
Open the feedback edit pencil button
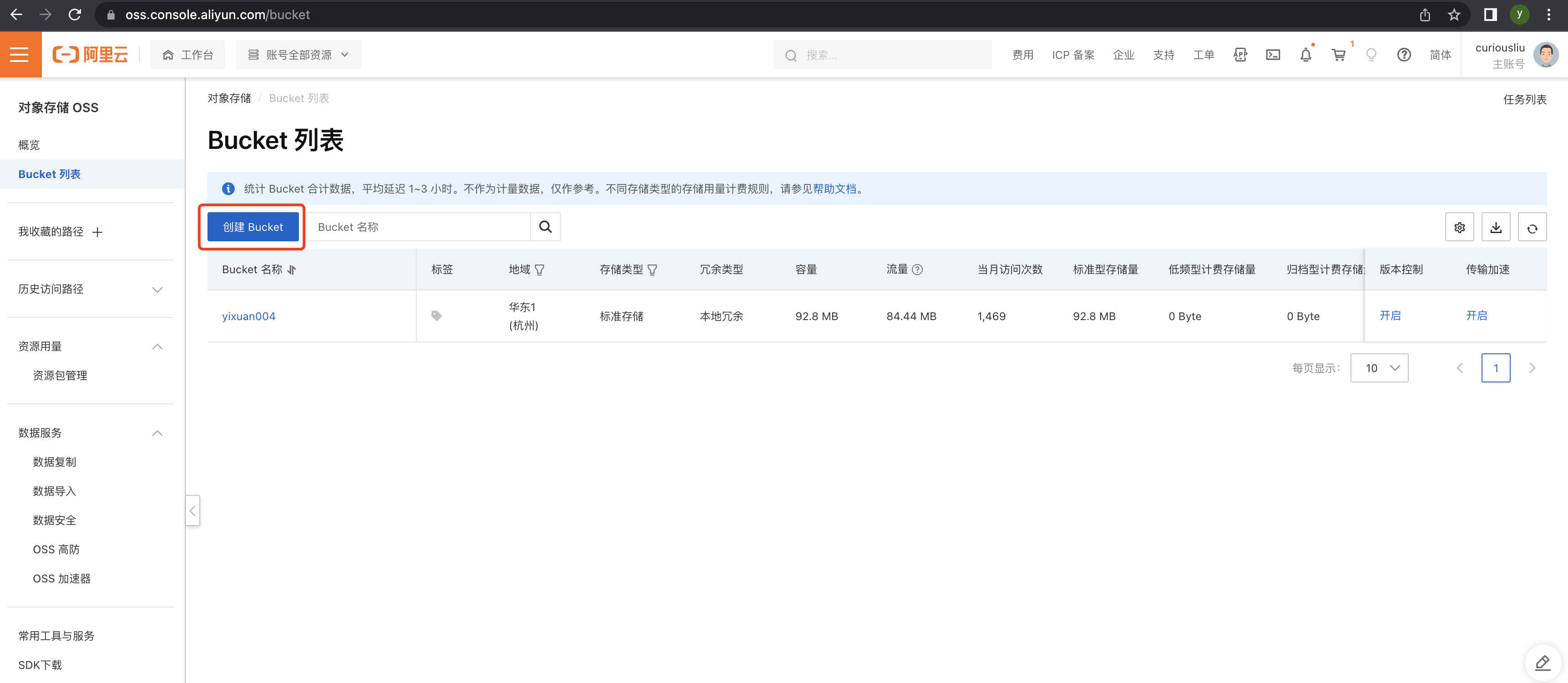point(1543,663)
